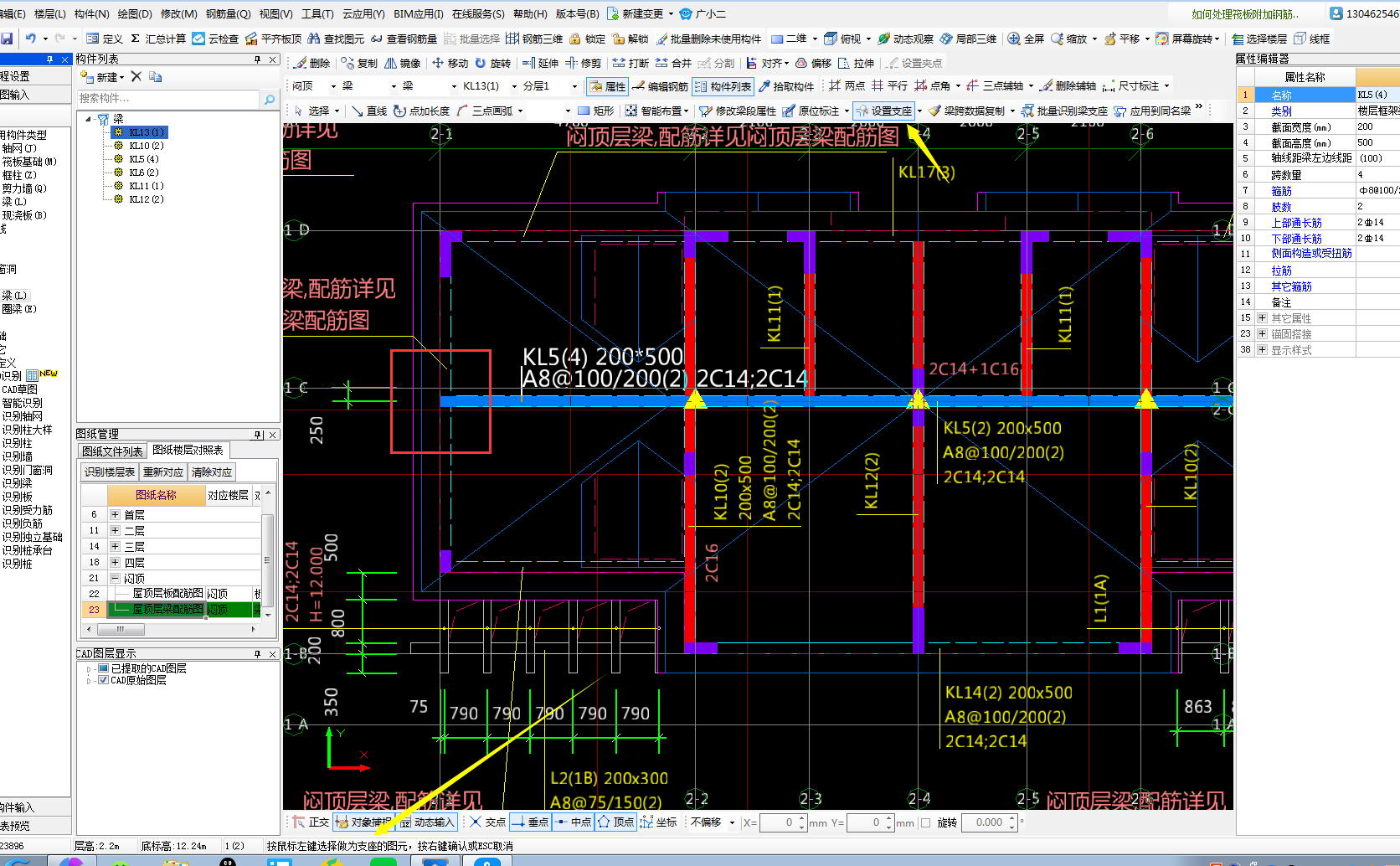Toggle the 构件列表 component list button
Viewport: 1400px width, 866px height.
tap(723, 86)
